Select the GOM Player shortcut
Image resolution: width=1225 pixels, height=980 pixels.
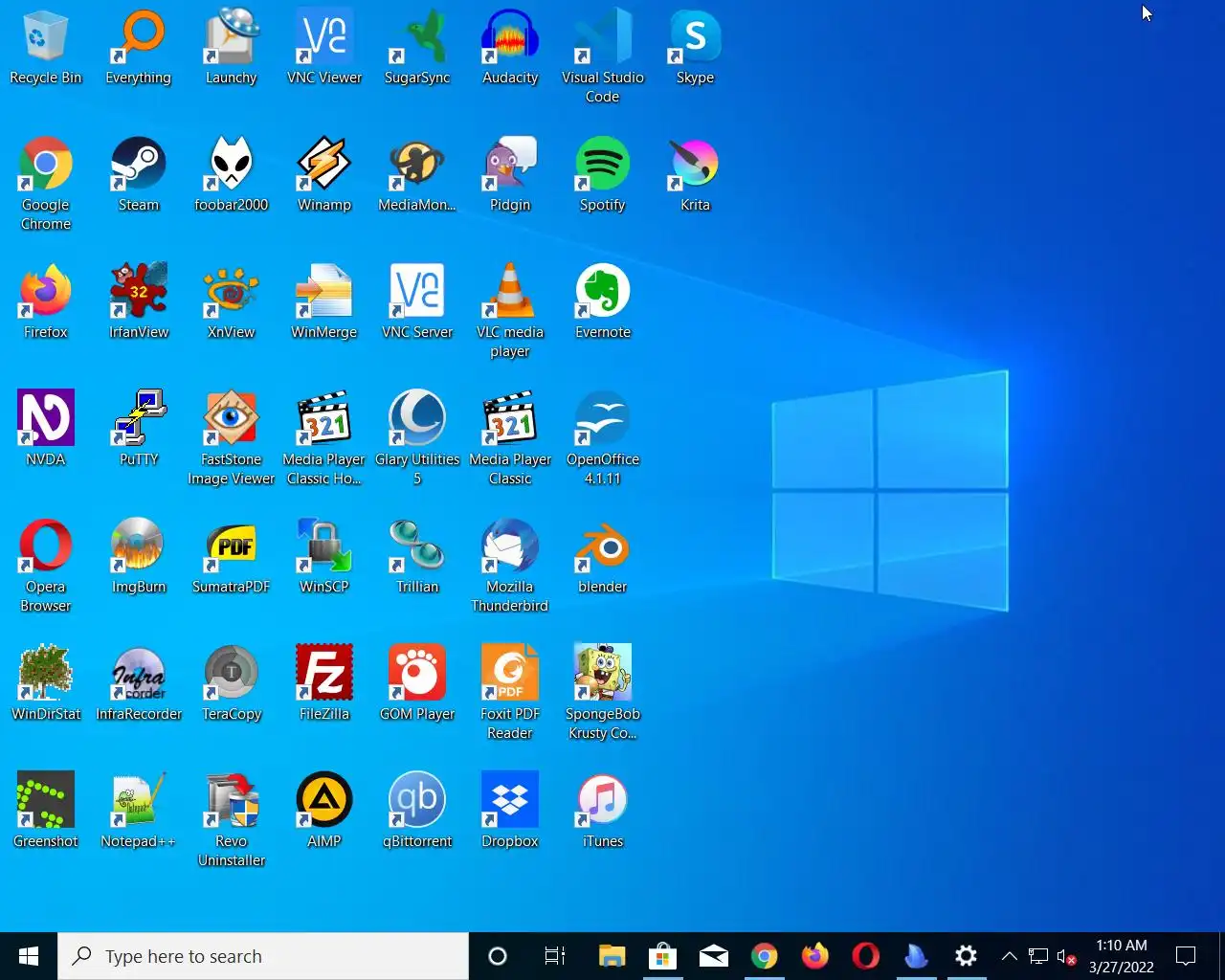tap(416, 684)
